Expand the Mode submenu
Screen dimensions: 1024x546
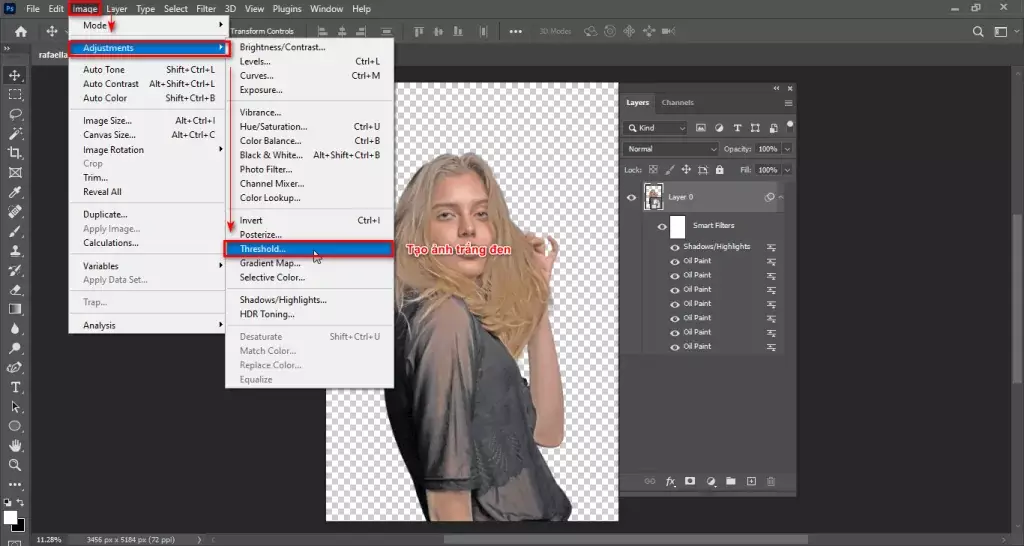pos(148,25)
